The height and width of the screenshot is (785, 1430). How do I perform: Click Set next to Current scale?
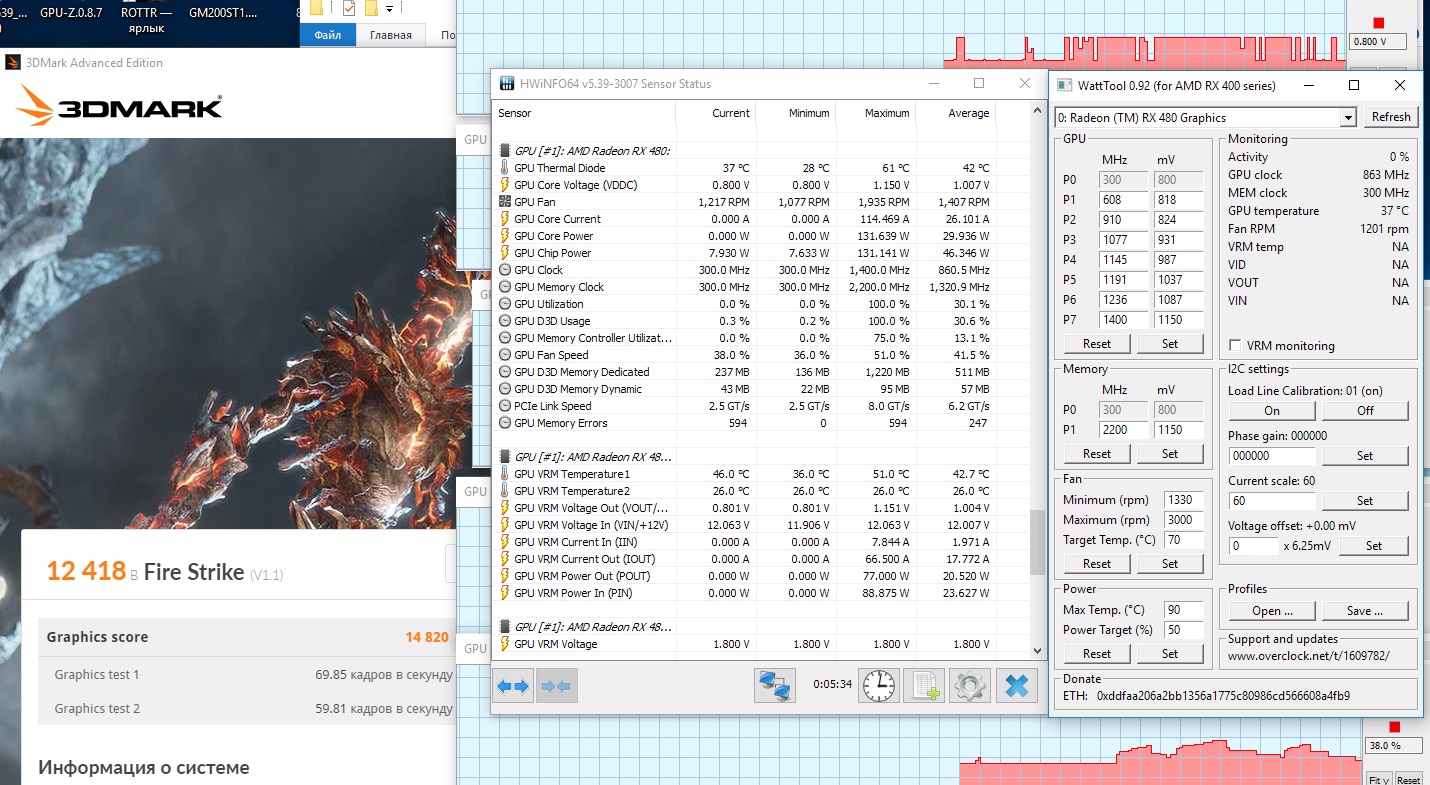click(1365, 501)
